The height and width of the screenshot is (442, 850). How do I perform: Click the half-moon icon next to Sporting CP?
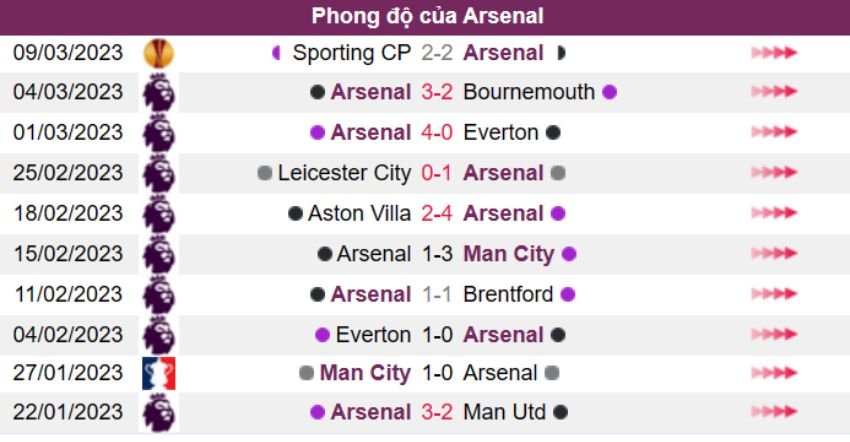[276, 53]
